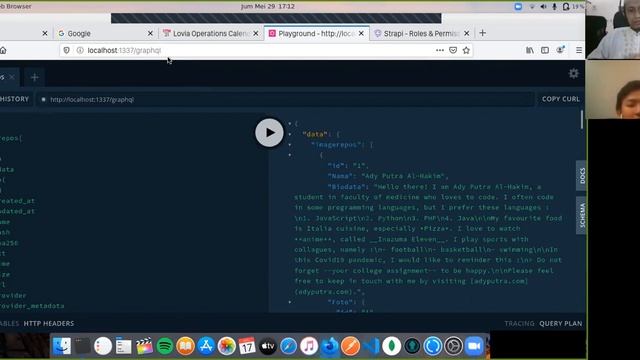640x360 pixels.
Task: Open Apple TV from the dock
Action: pyautogui.click(x=268, y=346)
